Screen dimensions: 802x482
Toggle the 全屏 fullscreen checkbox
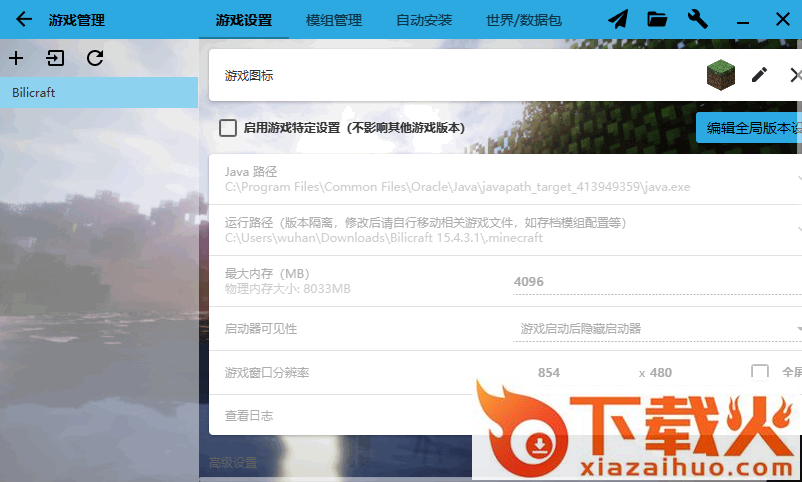click(760, 373)
